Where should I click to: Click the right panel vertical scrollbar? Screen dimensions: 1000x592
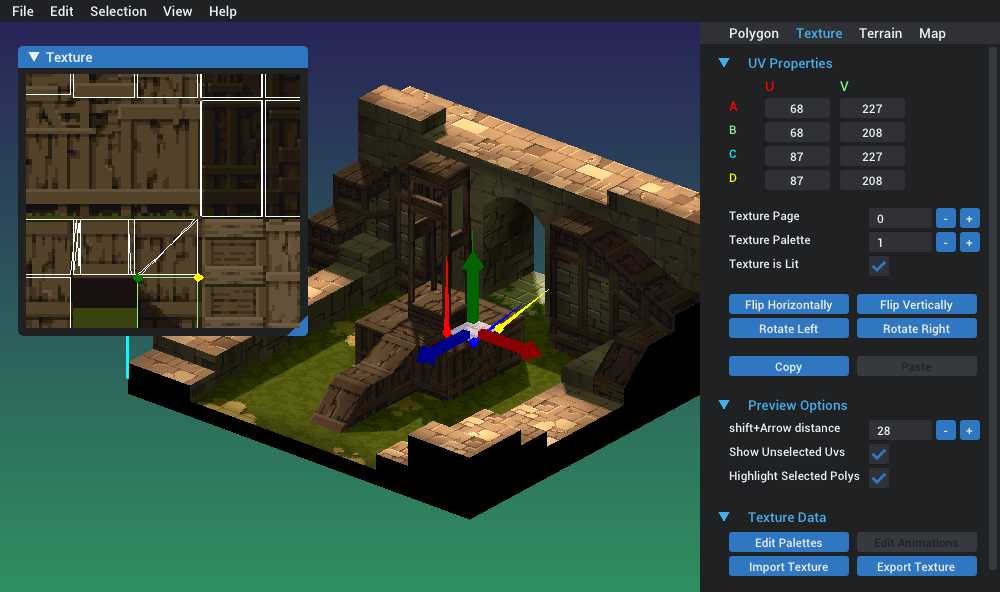992,306
